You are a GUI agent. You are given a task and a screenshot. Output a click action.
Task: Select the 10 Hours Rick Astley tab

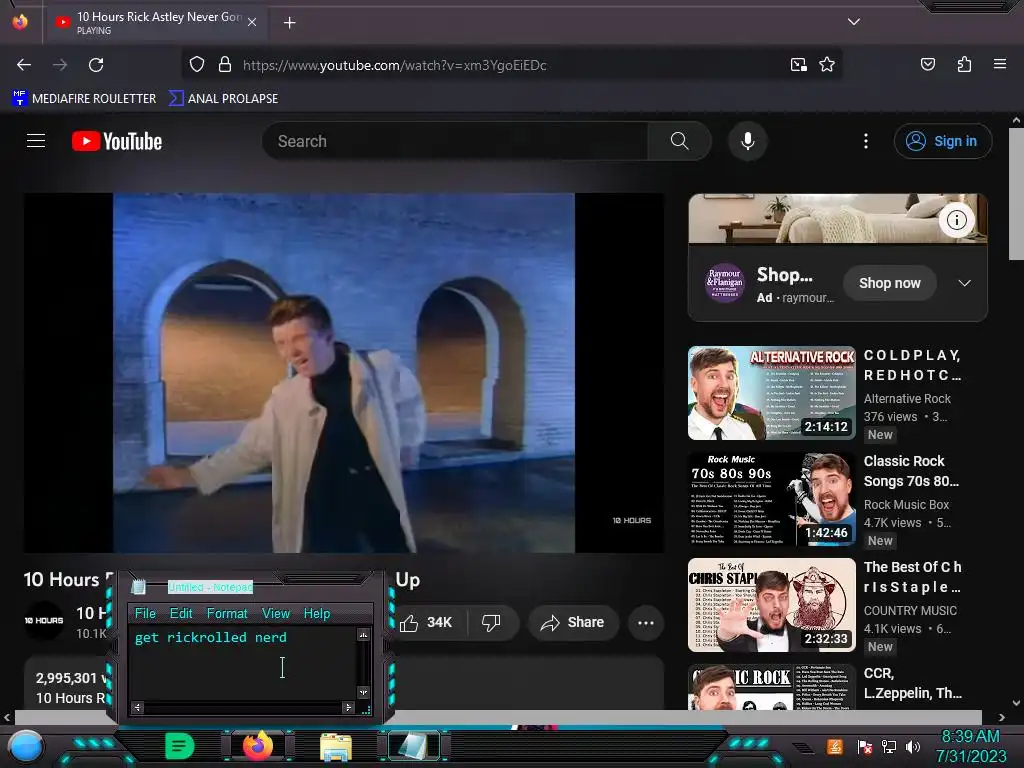[155, 23]
